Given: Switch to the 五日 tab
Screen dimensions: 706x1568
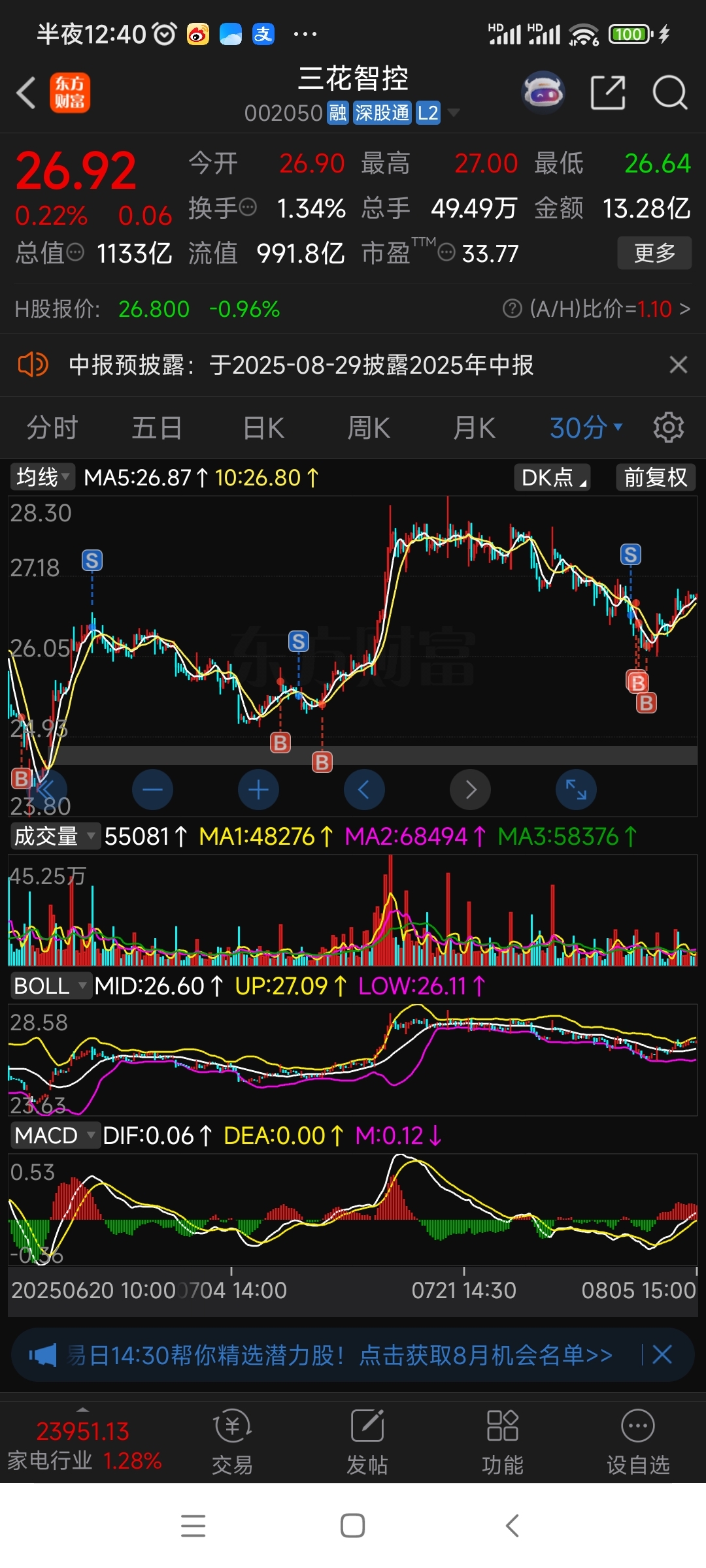Looking at the screenshot, I should pyautogui.click(x=157, y=428).
